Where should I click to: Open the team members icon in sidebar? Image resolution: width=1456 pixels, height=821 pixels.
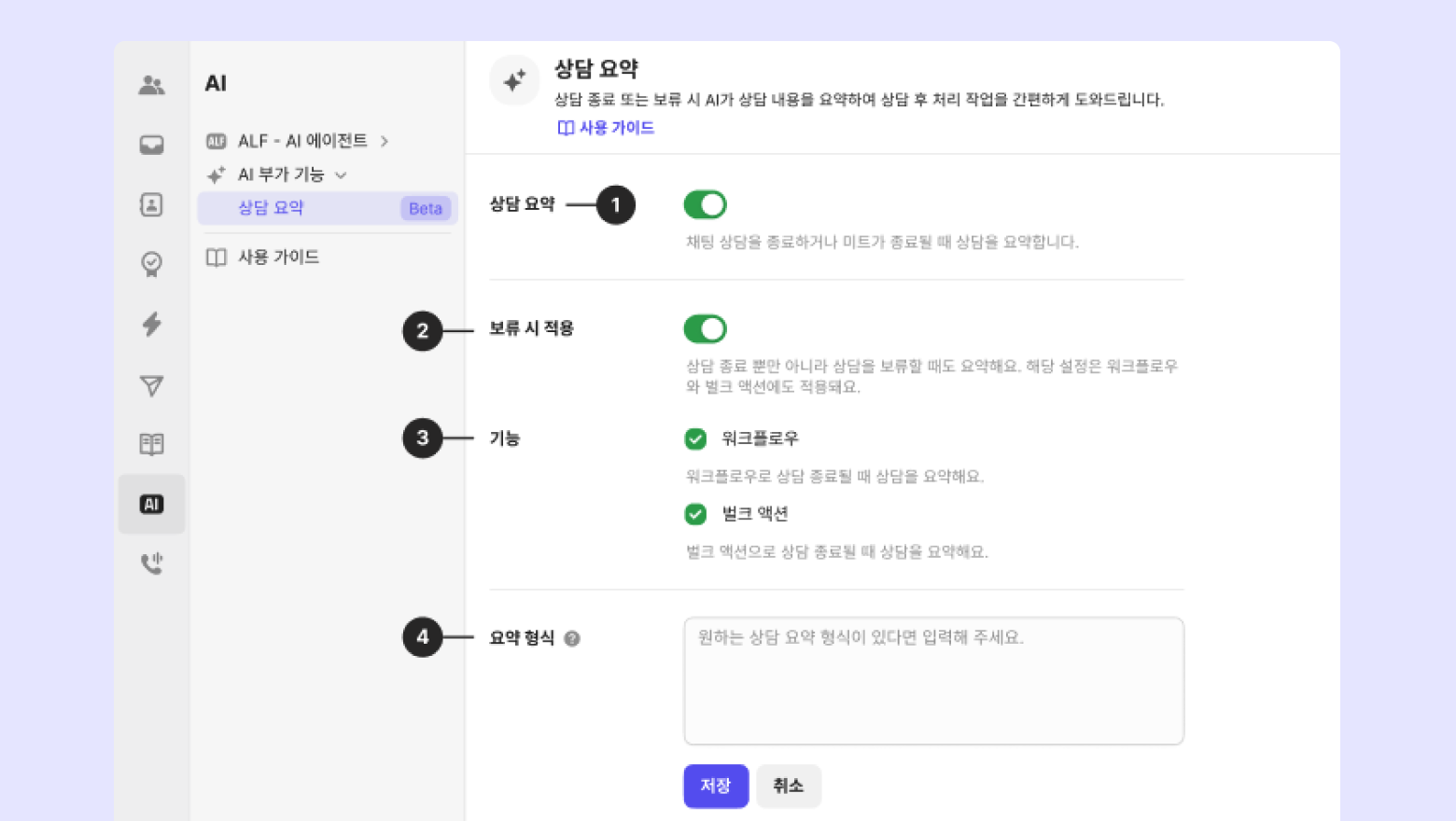151,86
